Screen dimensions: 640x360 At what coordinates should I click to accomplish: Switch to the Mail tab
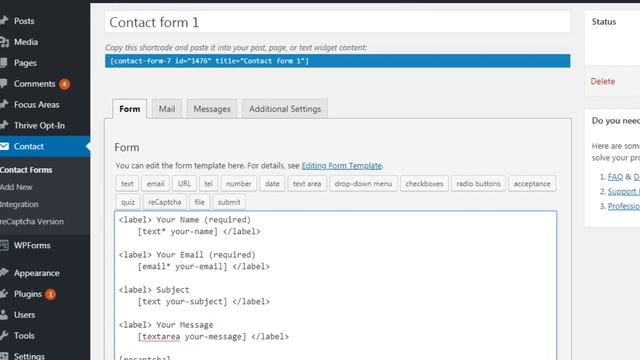tap(167, 109)
